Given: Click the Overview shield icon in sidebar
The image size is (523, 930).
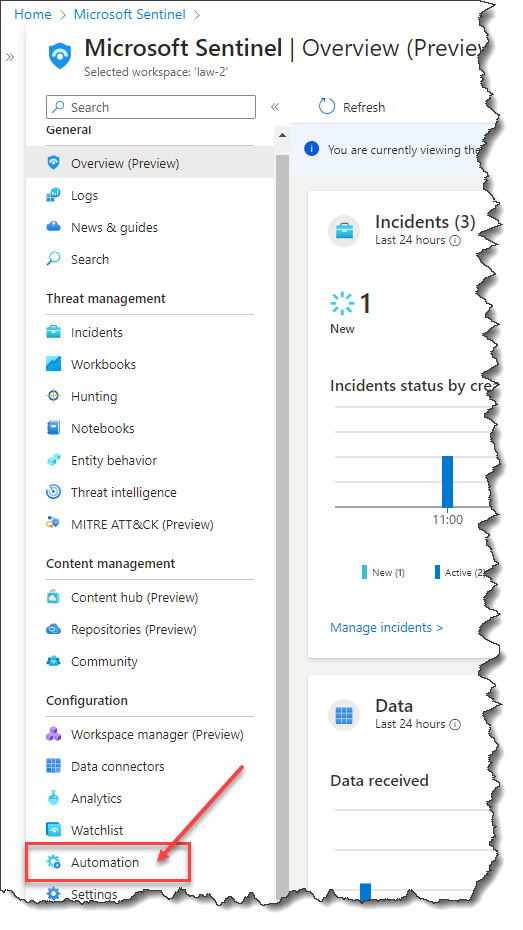Looking at the screenshot, I should click(x=53, y=163).
